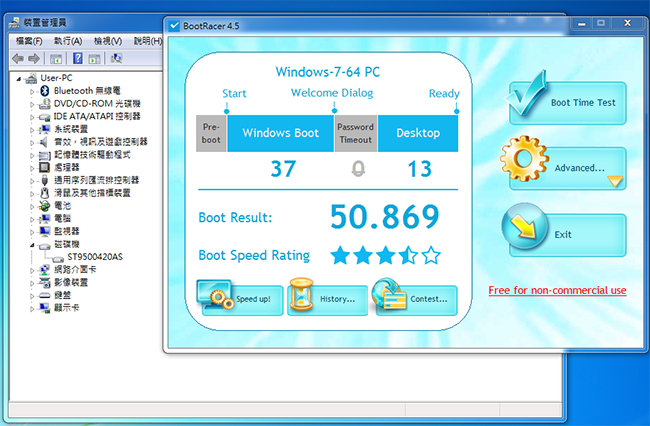Click the Boot Speed Rating stars
The height and width of the screenshot is (426, 650).
385,255
